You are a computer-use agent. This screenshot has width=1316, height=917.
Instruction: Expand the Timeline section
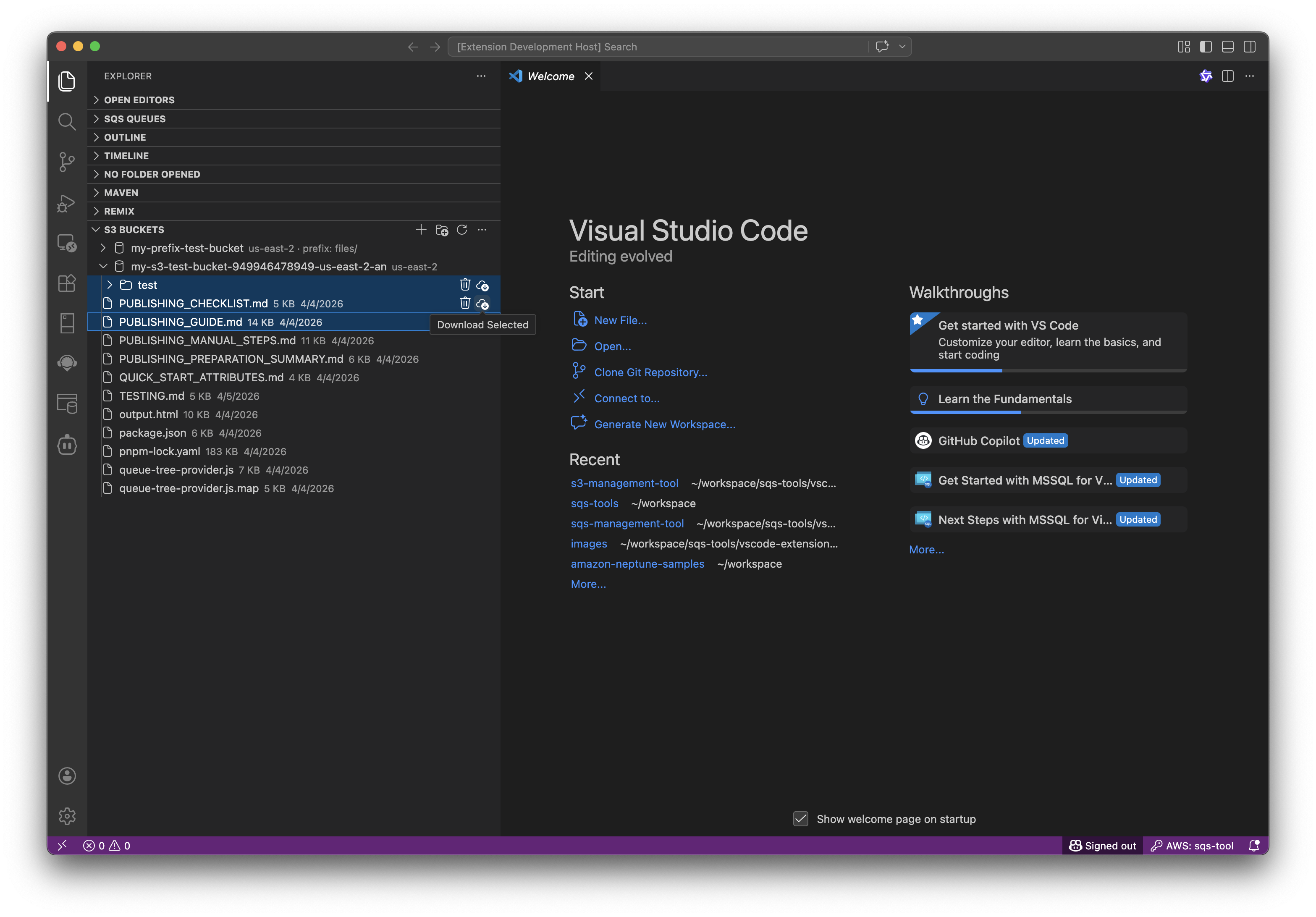[294, 155]
